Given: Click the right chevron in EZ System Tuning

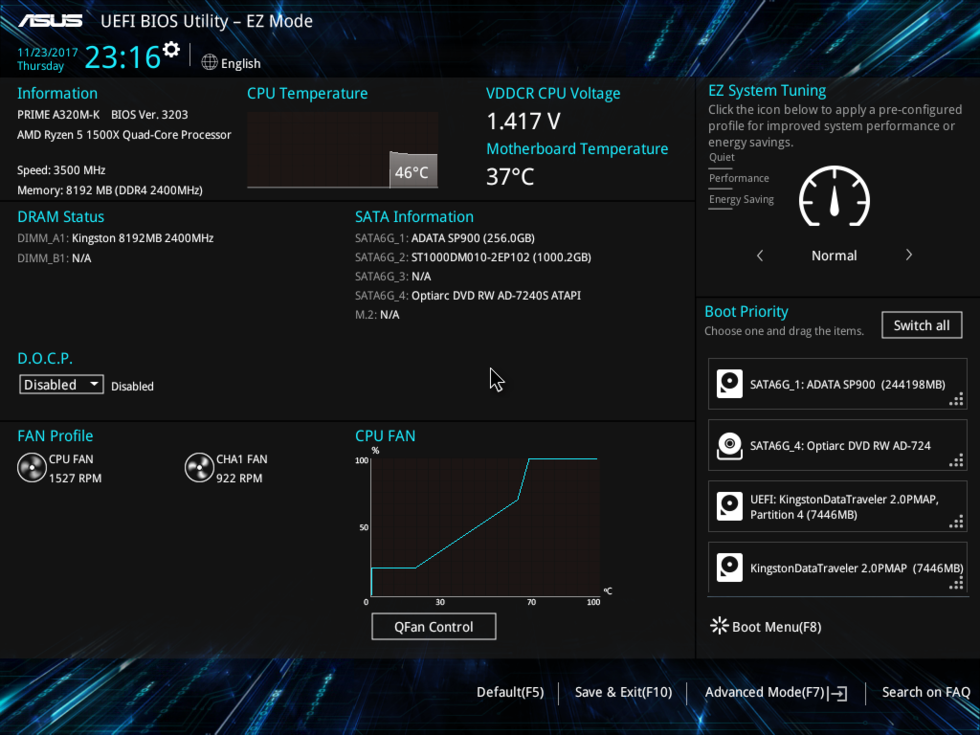Looking at the screenshot, I should [x=908, y=255].
